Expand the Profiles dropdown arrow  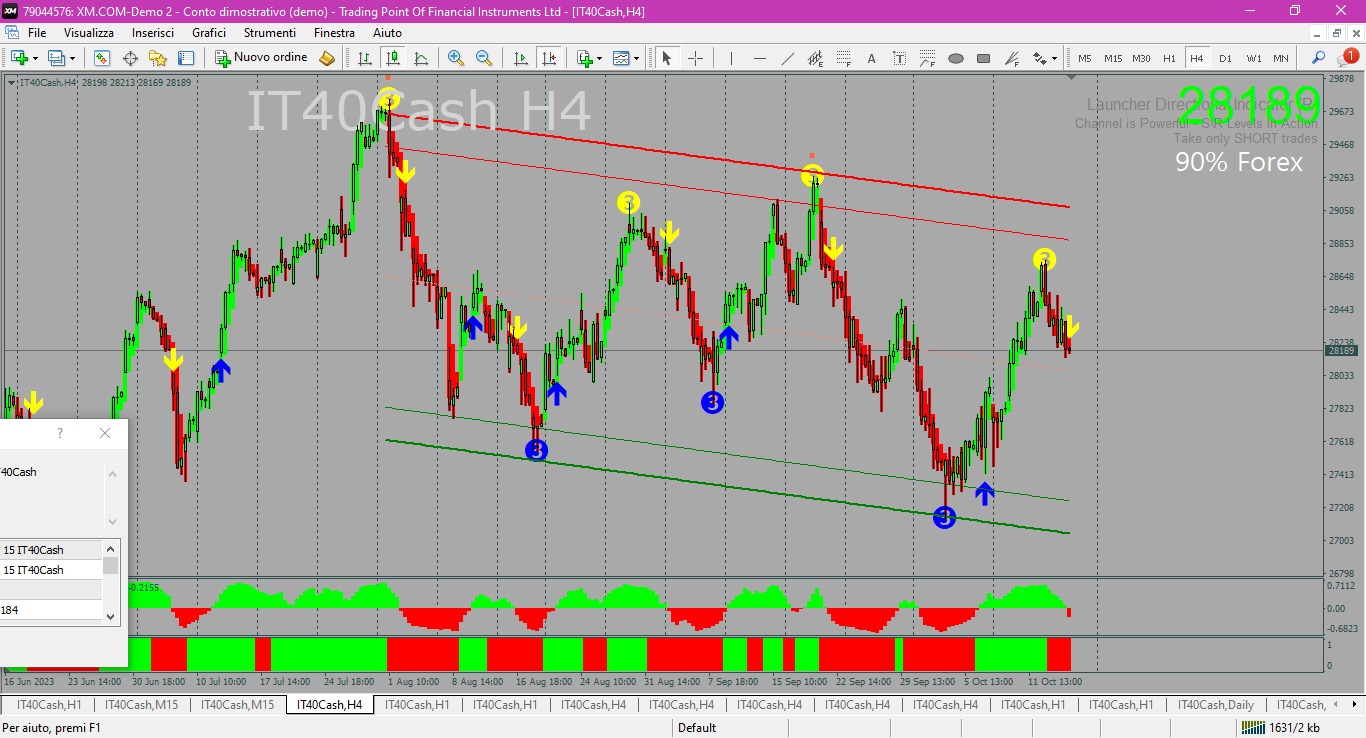click(72, 58)
